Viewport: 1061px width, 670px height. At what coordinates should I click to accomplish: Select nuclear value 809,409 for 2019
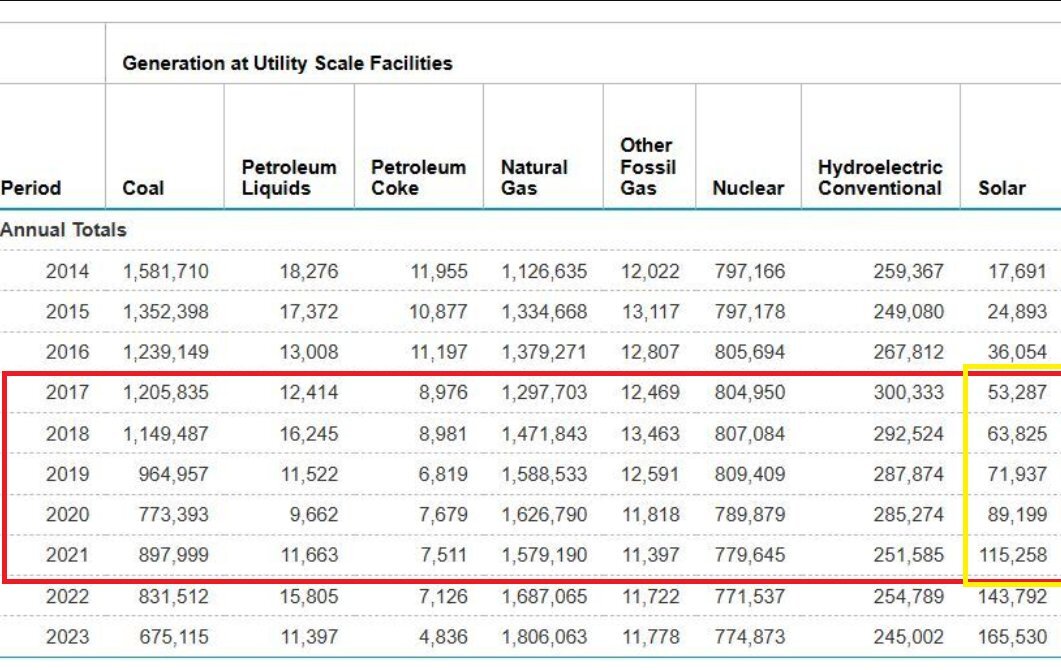tap(749, 474)
